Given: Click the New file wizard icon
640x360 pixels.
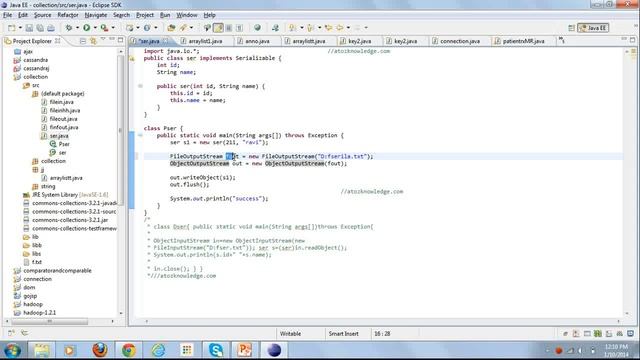Looking at the screenshot, I should pos(11,28).
